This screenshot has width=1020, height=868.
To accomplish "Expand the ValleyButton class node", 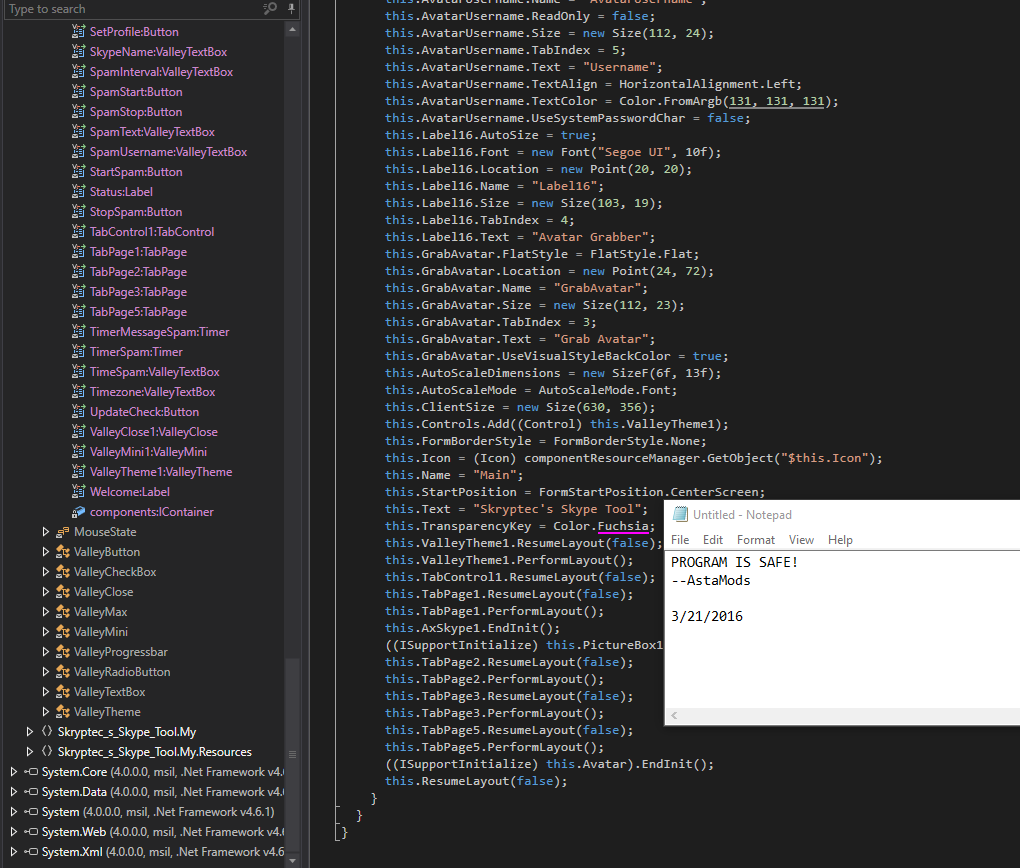I will click(x=46, y=552).
